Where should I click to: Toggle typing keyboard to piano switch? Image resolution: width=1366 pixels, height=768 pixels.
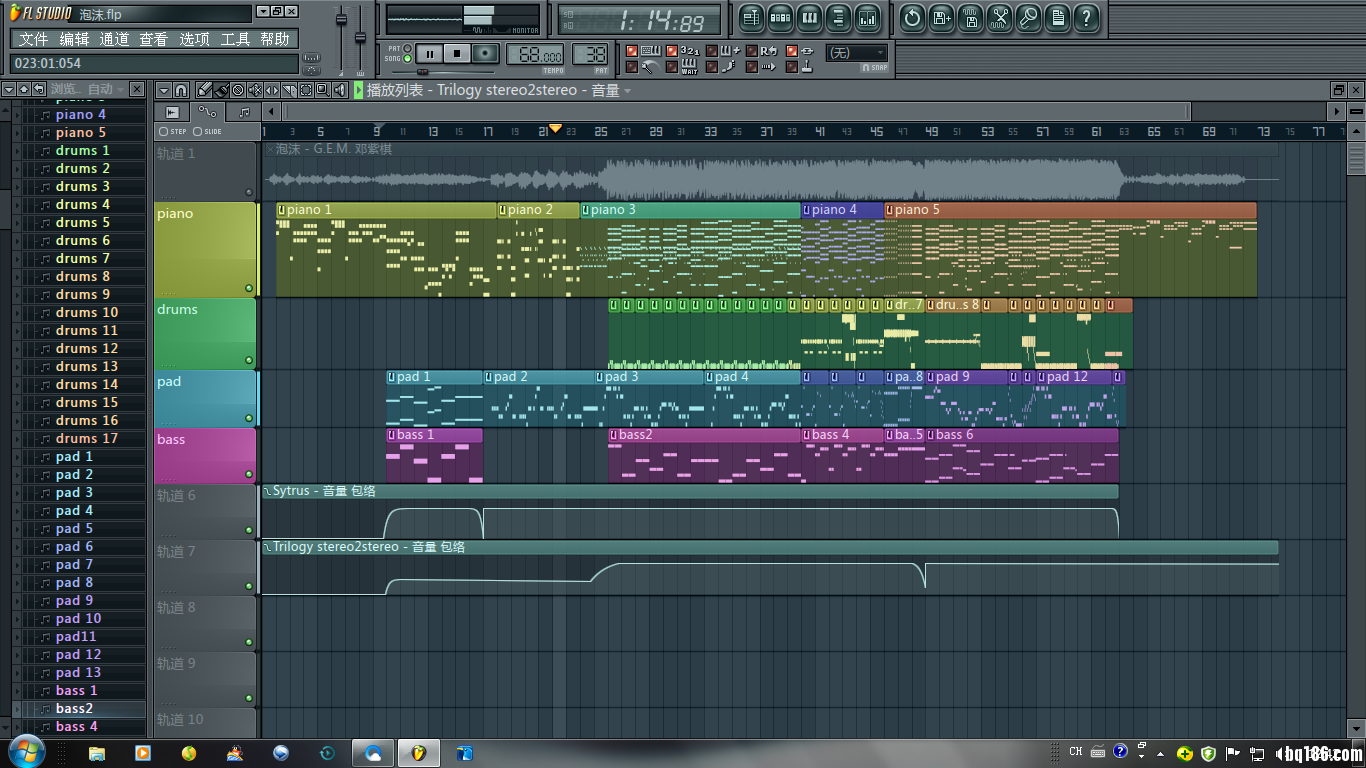click(631, 50)
